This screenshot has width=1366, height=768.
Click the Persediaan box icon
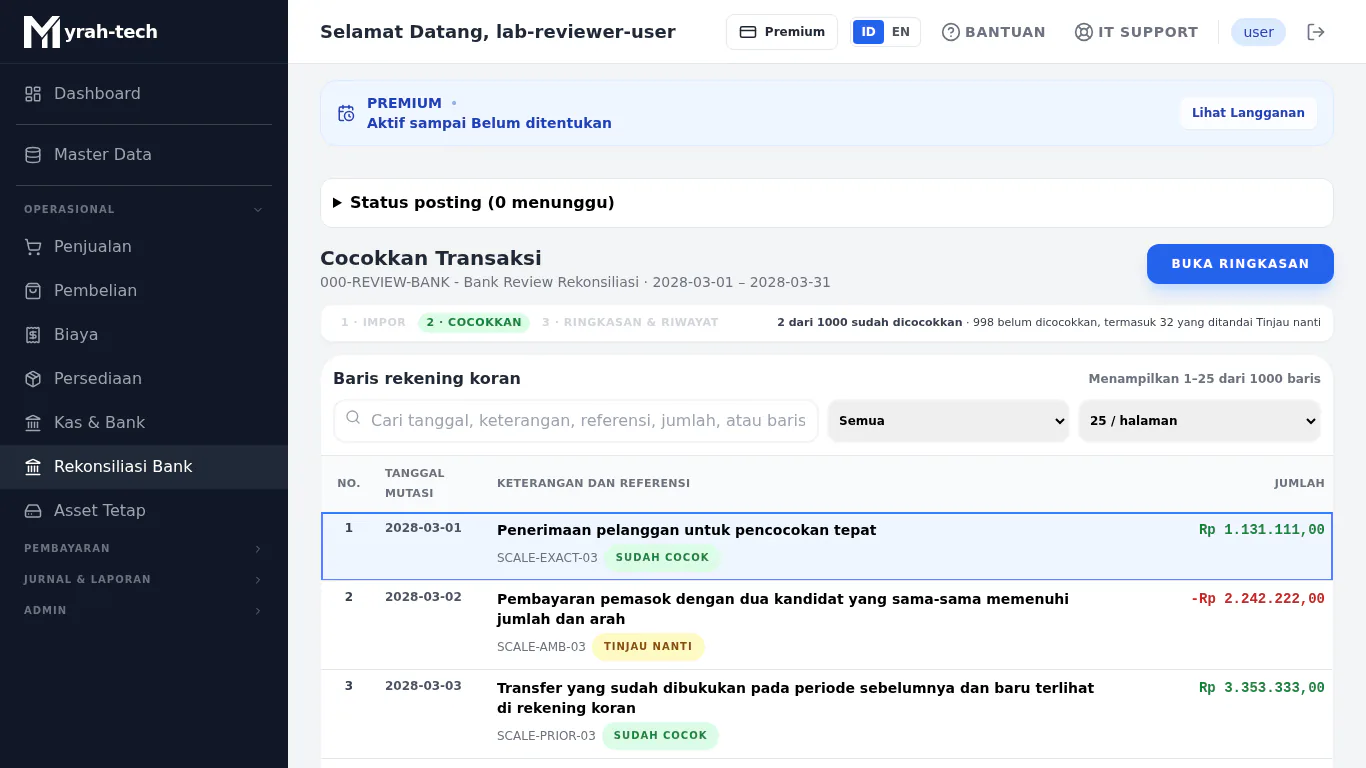[33, 379]
